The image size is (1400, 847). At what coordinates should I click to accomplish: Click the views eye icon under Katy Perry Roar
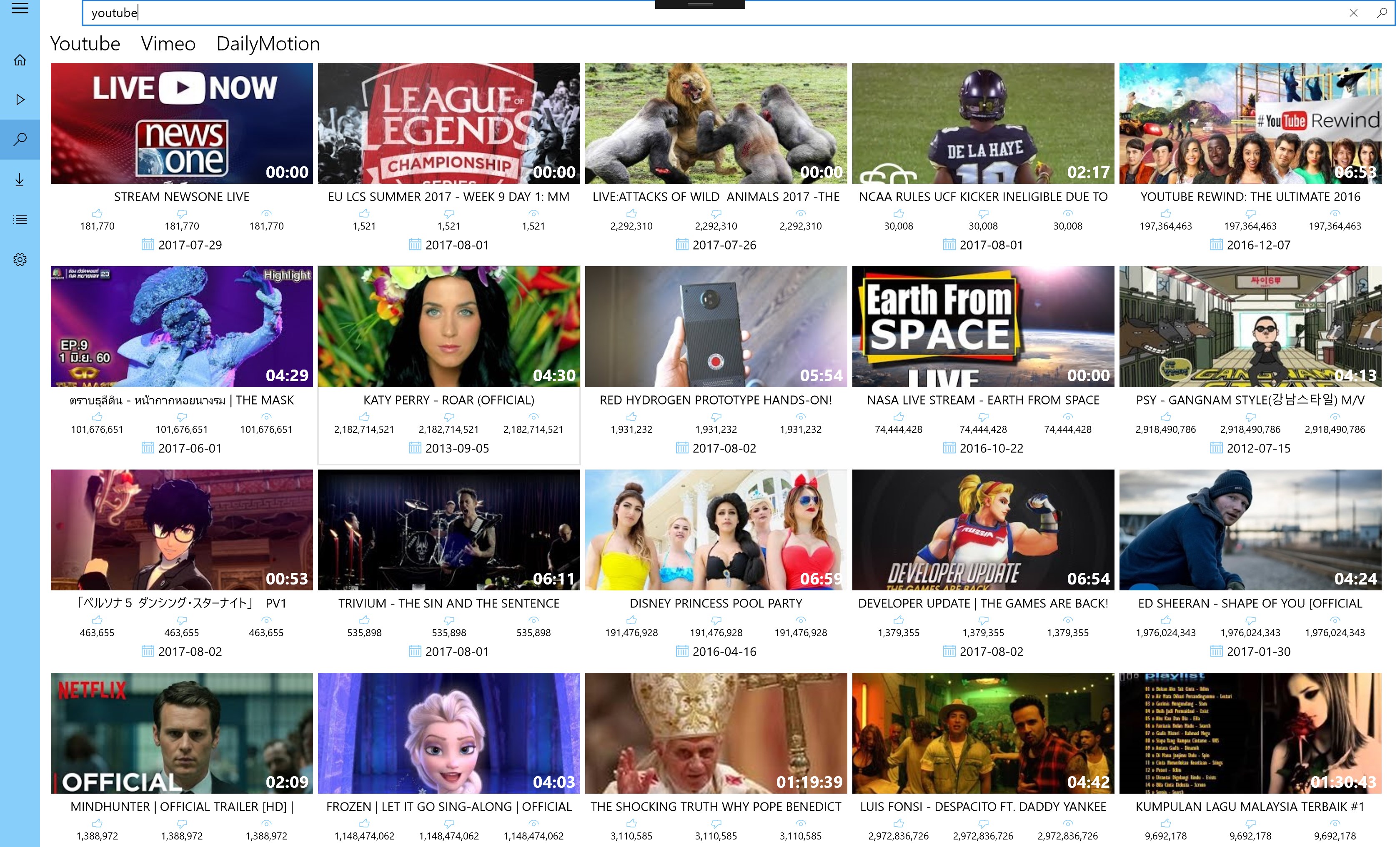tap(533, 417)
